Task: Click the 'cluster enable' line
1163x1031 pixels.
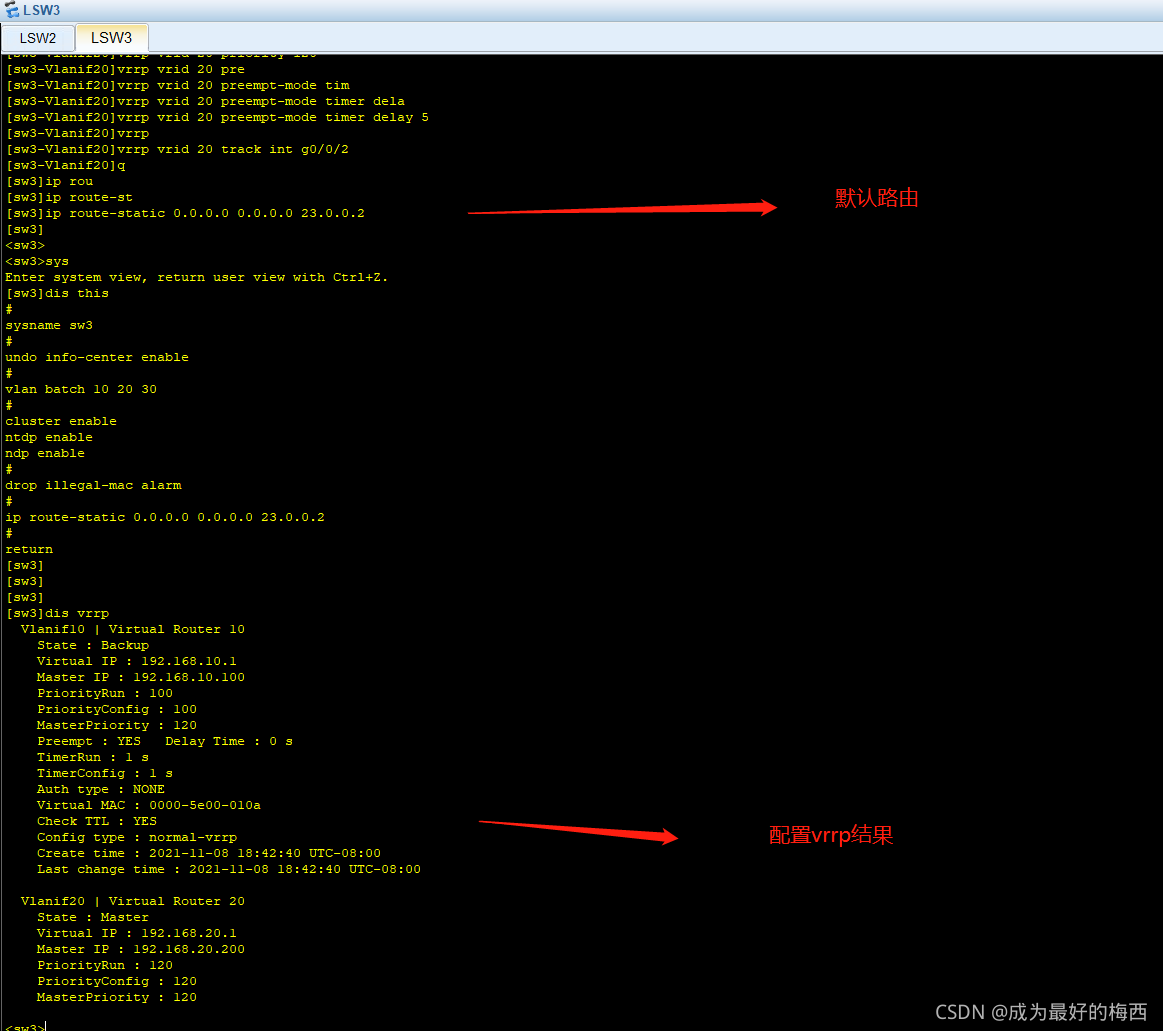Action: [x=61, y=421]
